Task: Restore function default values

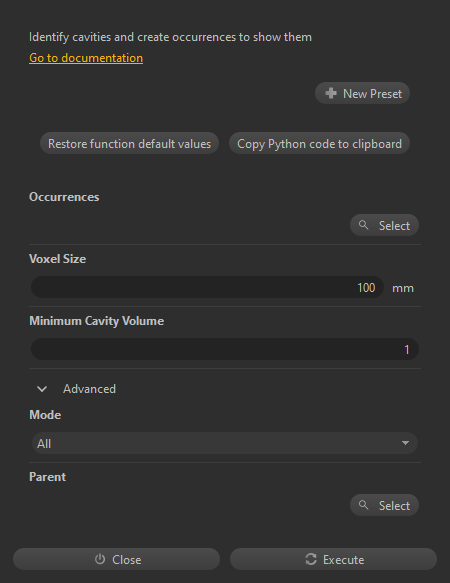Action: click(x=129, y=143)
